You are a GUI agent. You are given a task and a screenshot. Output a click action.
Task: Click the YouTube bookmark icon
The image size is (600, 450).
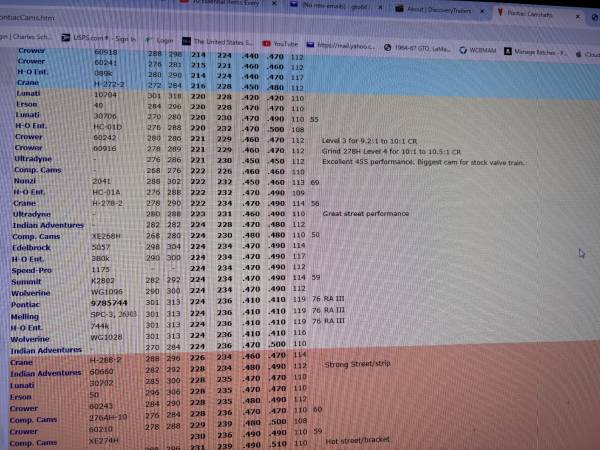tap(266, 44)
